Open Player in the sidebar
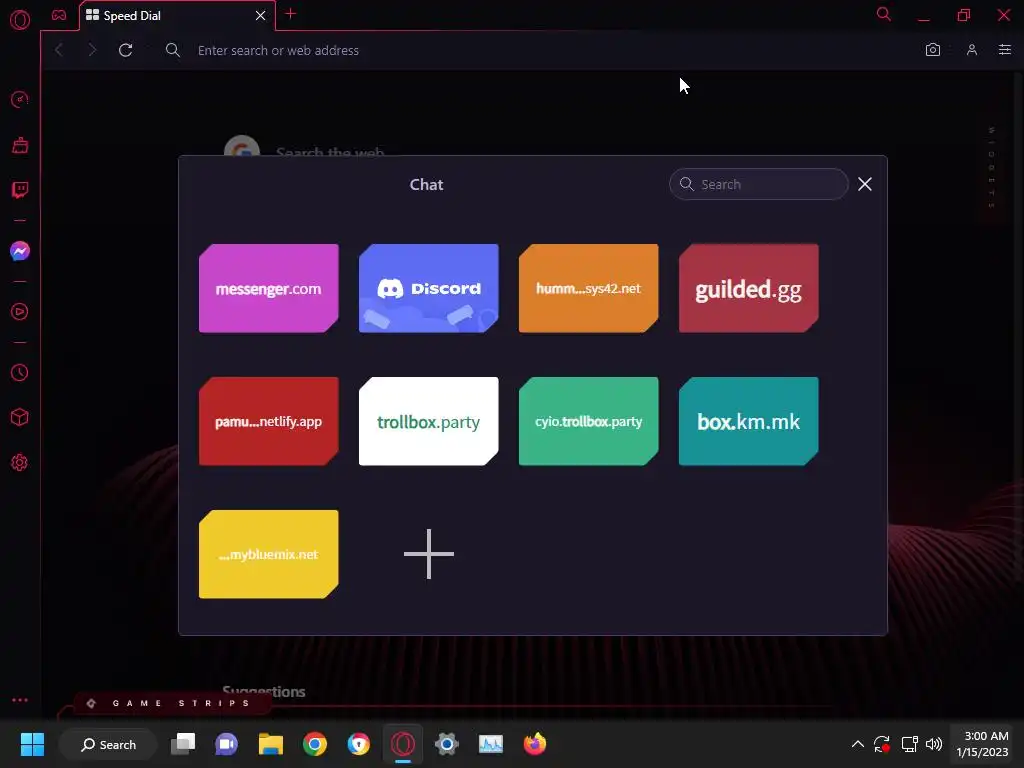The height and width of the screenshot is (768, 1024). click(20, 312)
